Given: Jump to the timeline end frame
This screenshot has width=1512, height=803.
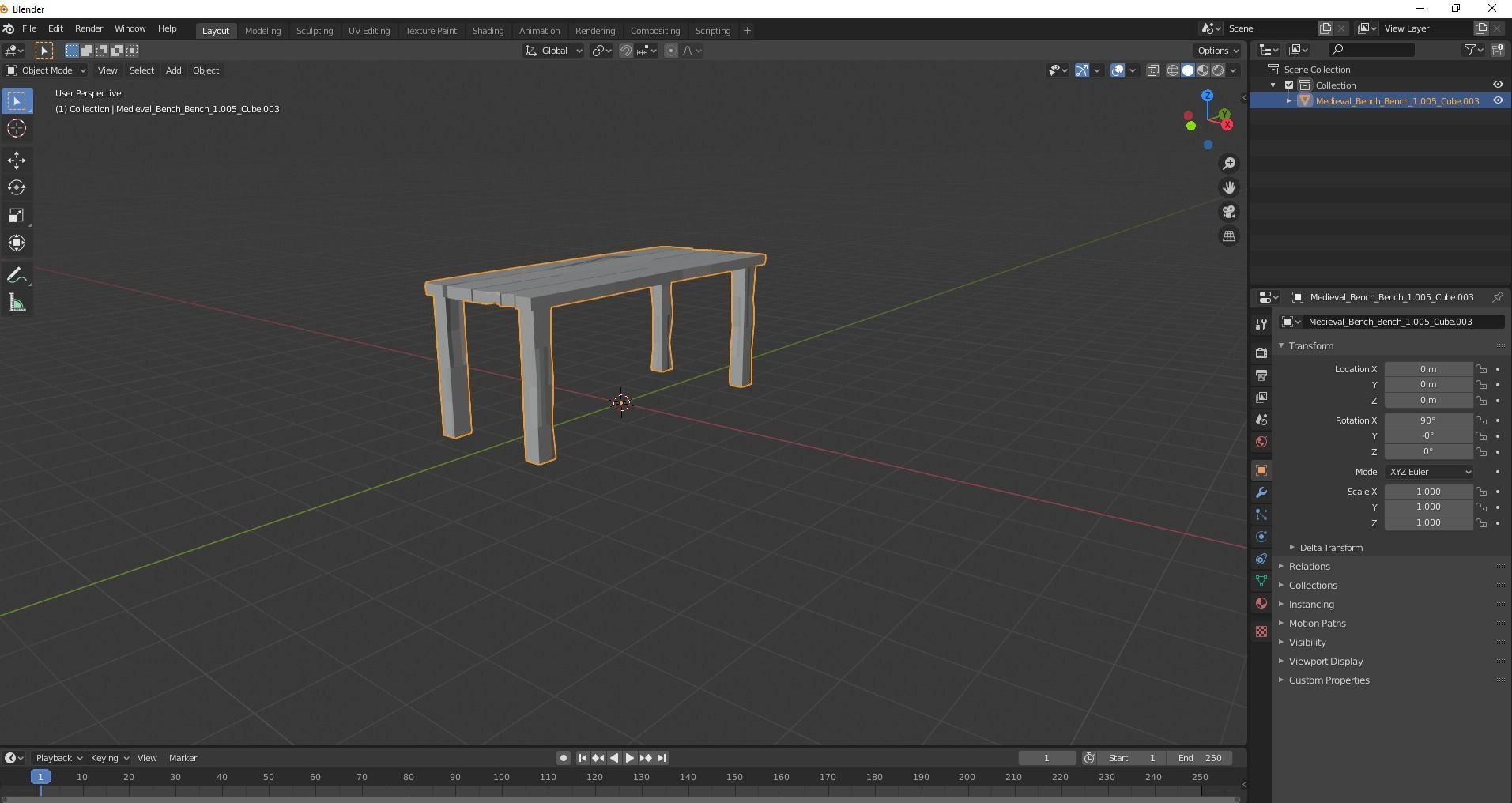Looking at the screenshot, I should coord(662,758).
